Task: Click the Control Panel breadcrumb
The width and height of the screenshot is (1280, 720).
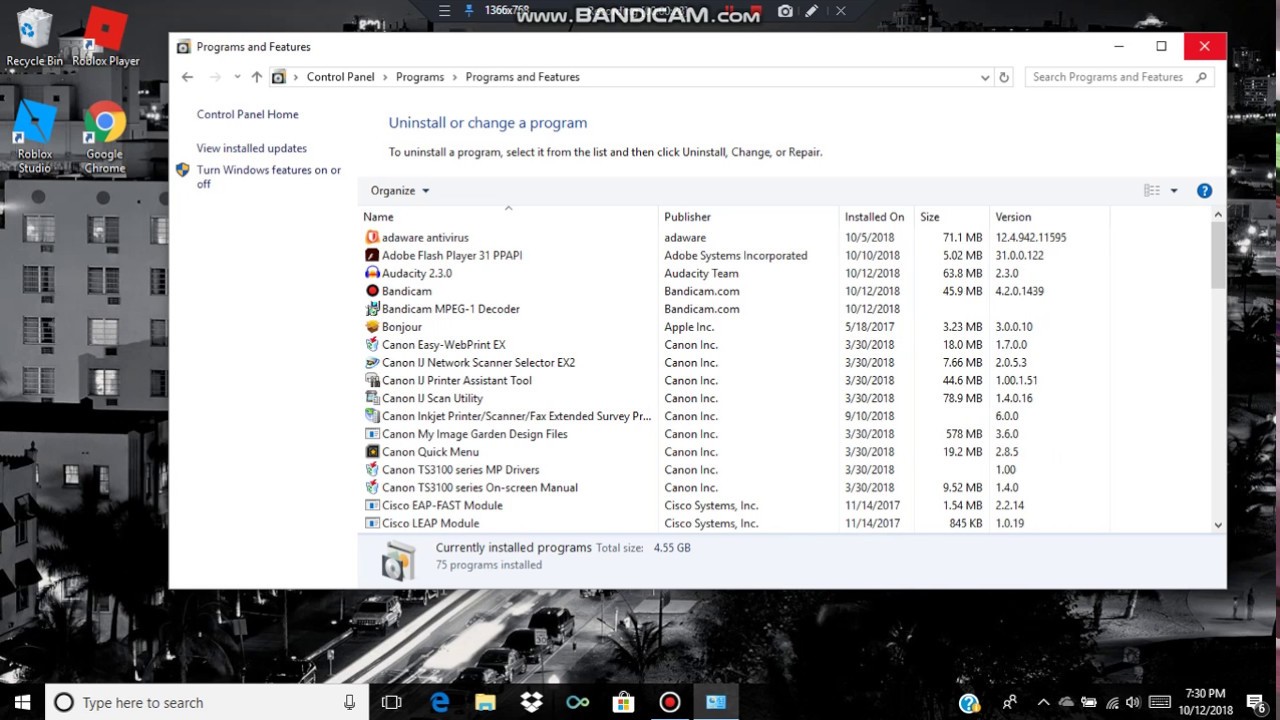Action: pyautogui.click(x=340, y=77)
